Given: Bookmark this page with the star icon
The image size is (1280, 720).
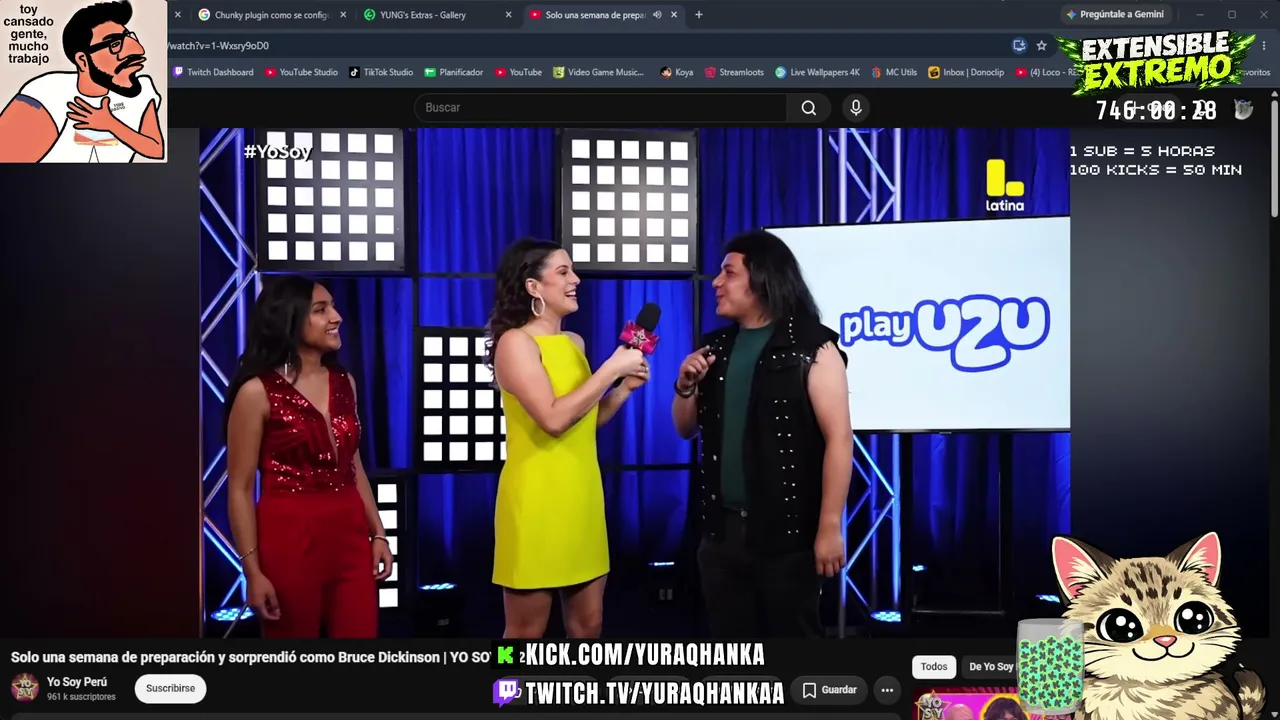Looking at the screenshot, I should (x=1041, y=45).
